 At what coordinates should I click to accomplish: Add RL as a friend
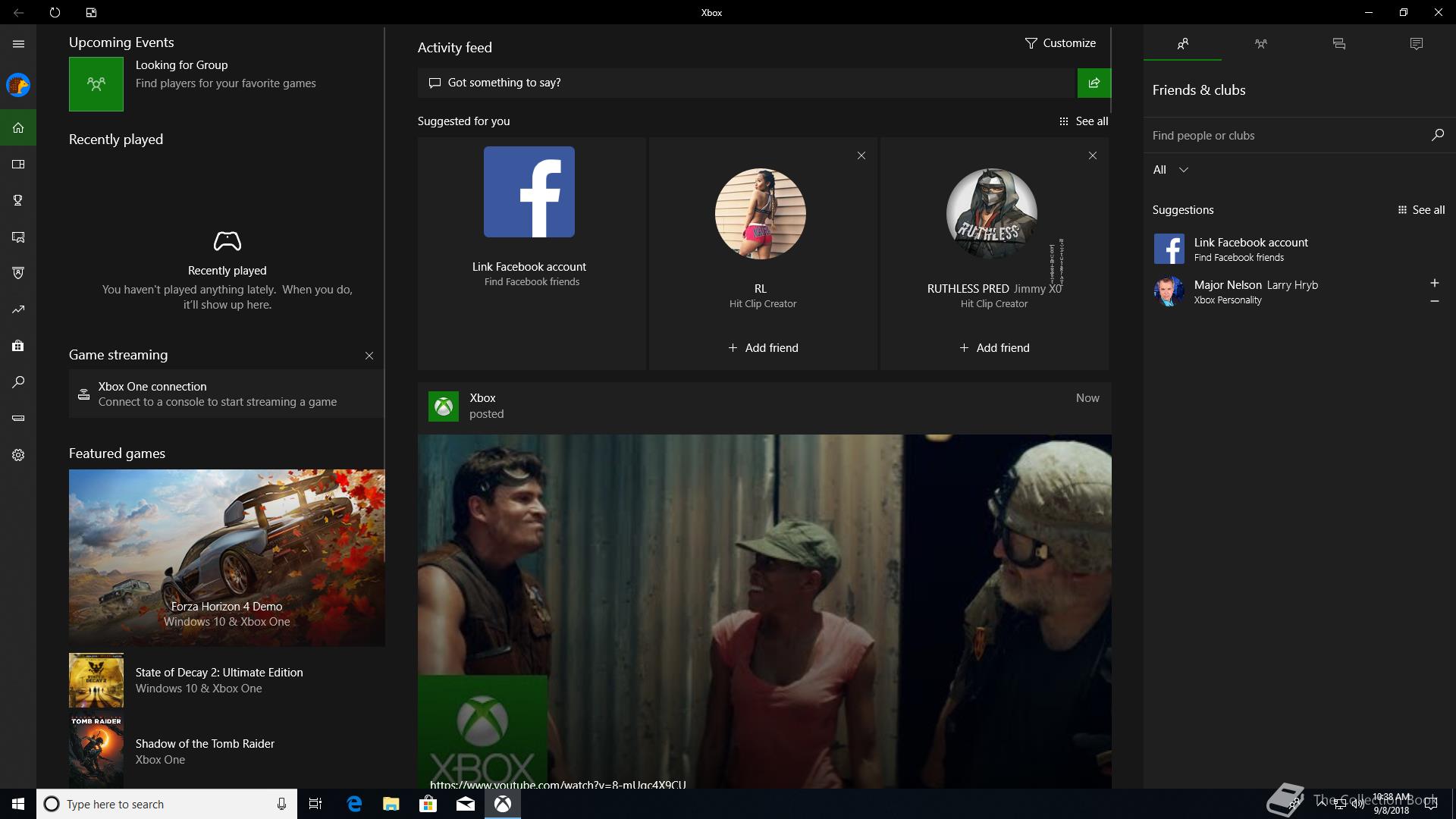[x=763, y=348]
